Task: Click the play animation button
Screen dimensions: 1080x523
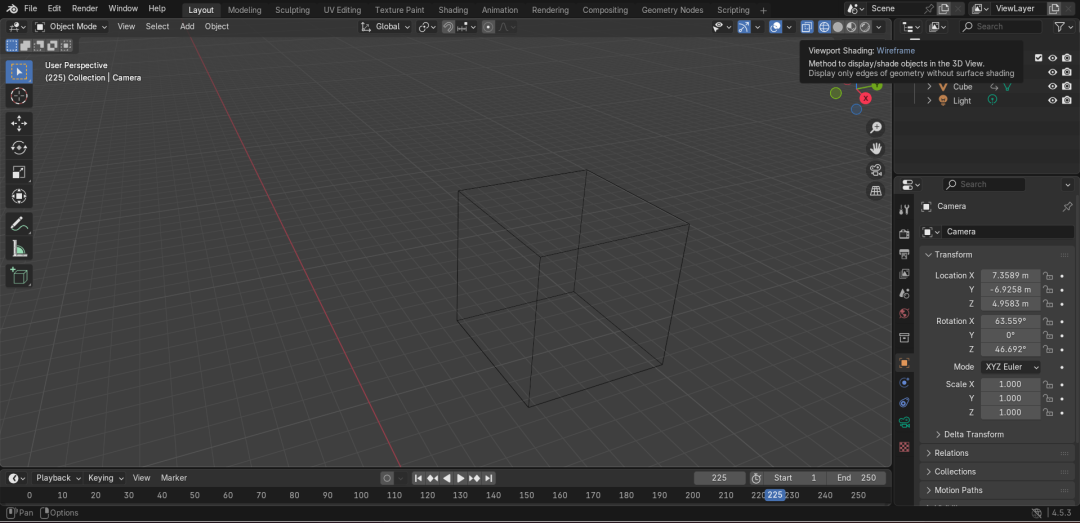Action: point(461,478)
